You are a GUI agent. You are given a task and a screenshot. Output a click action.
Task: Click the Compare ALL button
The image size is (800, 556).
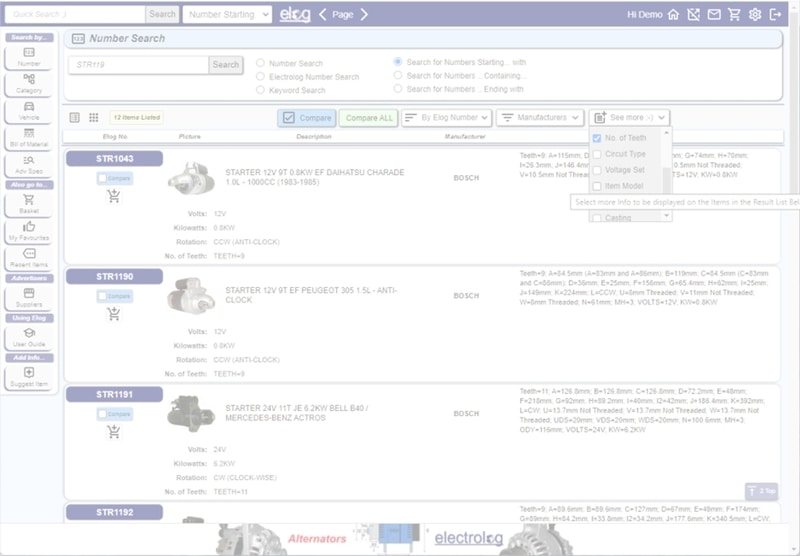pyautogui.click(x=367, y=118)
